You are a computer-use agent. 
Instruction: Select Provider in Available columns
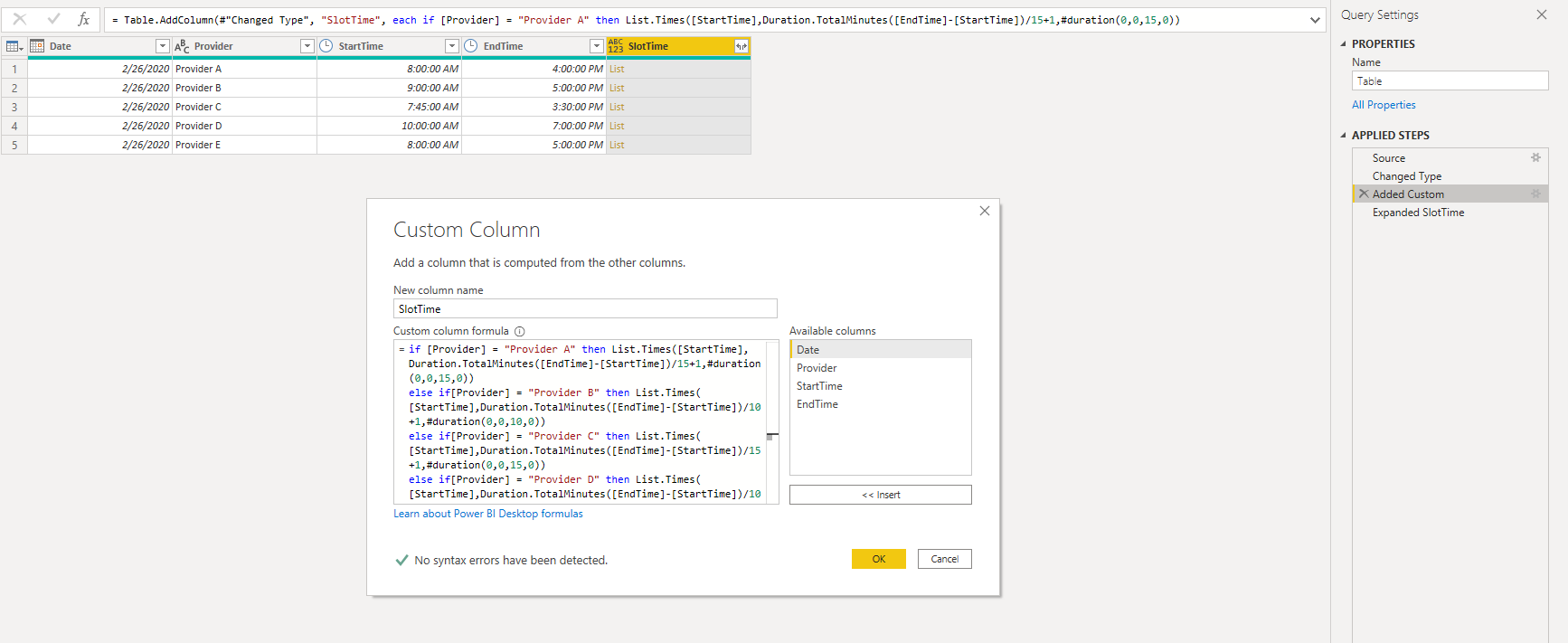click(880, 368)
